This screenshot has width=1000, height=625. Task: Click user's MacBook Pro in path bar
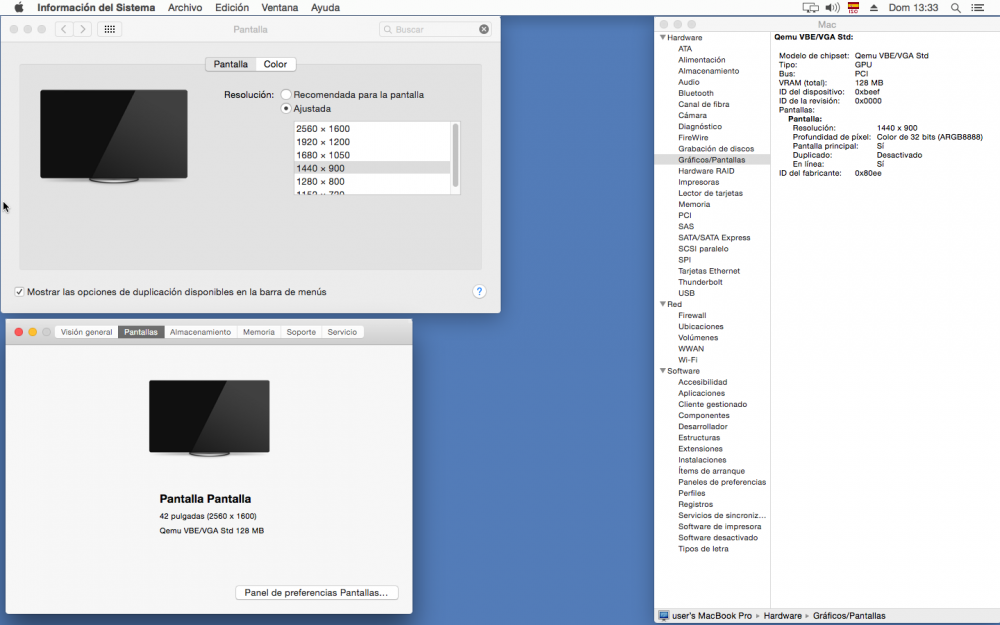[712, 616]
